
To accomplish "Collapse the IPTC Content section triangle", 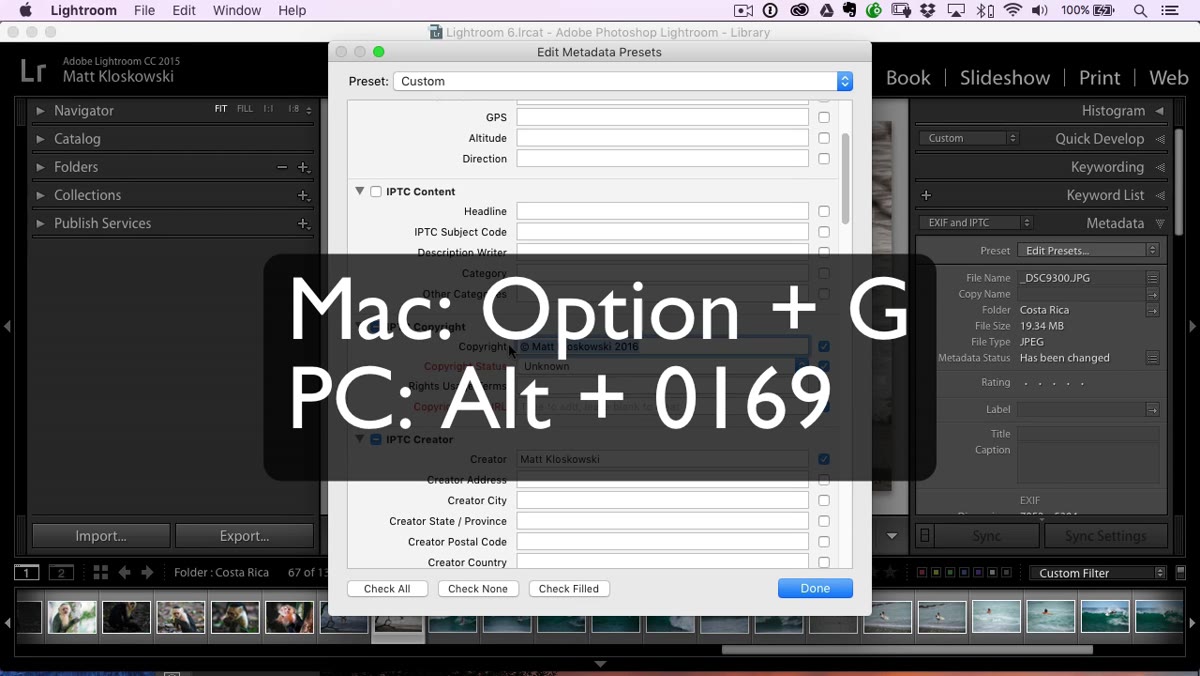I will 359,191.
